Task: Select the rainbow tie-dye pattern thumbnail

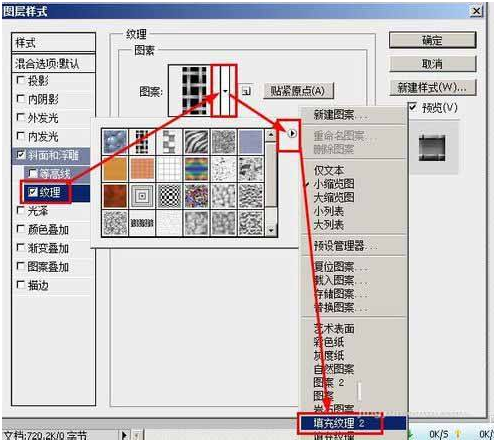Action: click(x=197, y=169)
